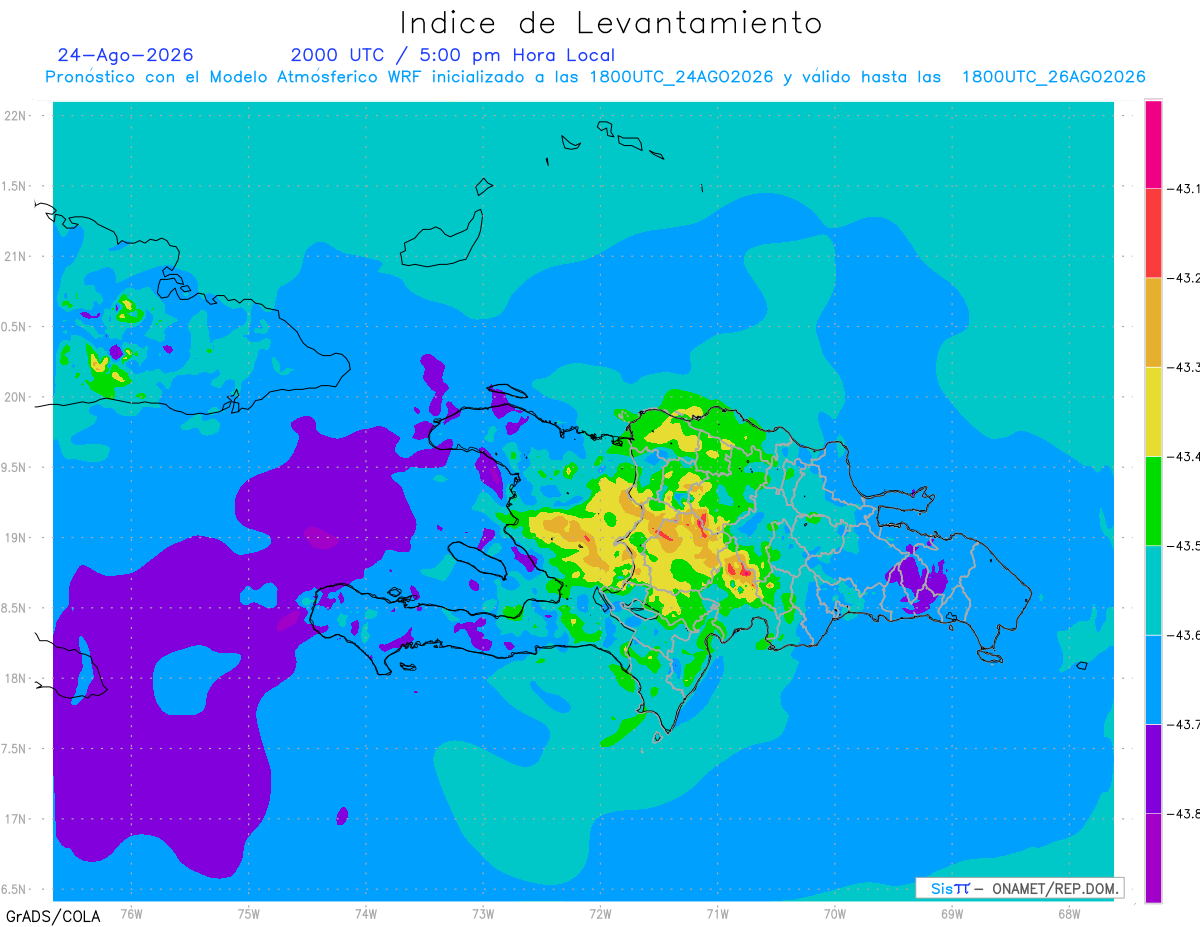The height and width of the screenshot is (927, 1200).
Task: Click the "70W" longitude label
Action: tap(835, 914)
